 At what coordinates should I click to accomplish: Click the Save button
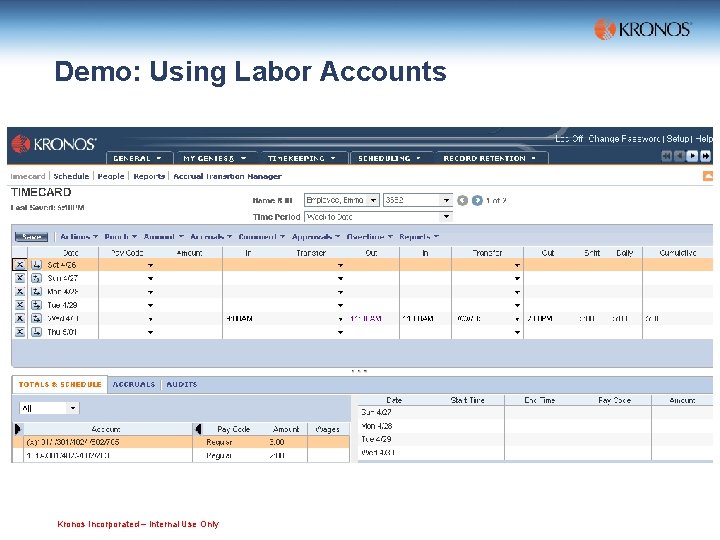pos(31,236)
